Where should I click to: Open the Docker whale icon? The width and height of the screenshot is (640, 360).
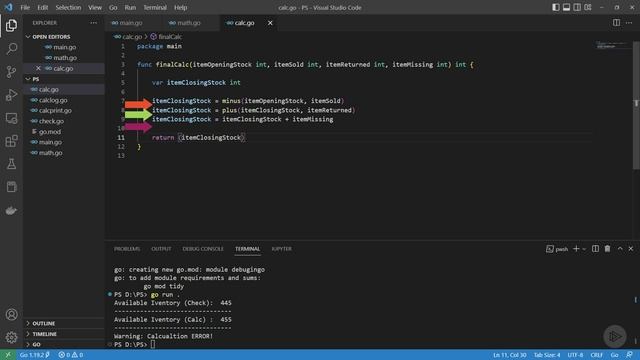[11, 211]
